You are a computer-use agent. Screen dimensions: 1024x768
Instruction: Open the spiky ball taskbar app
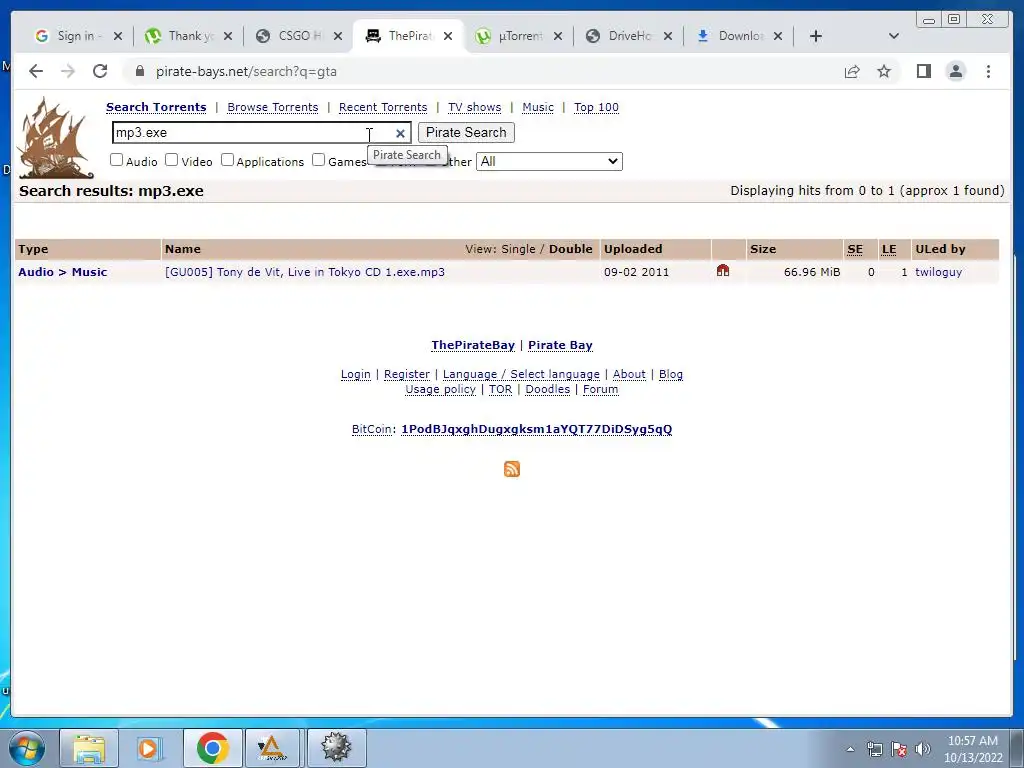[336, 748]
